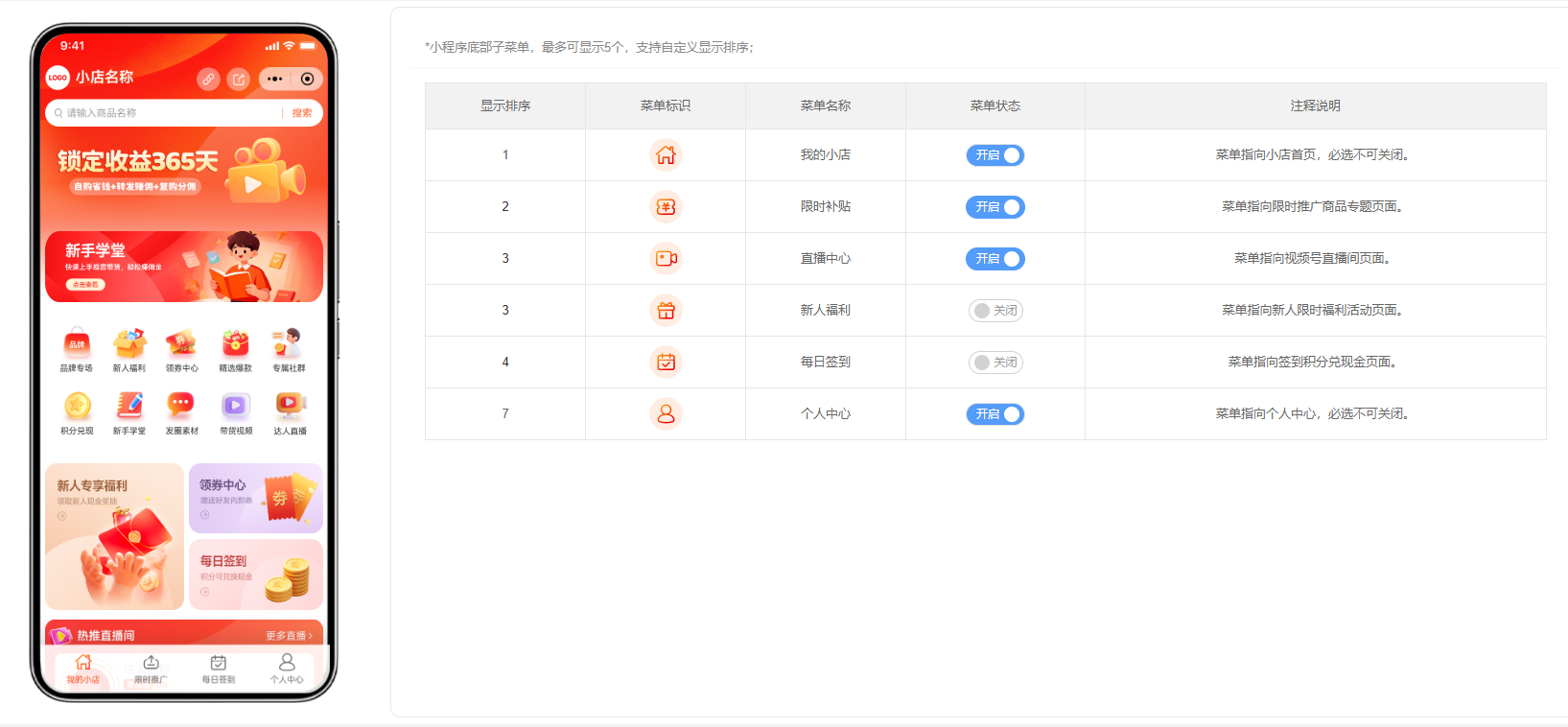Open 积分兑现 coin icon in phone grid
This screenshot has height=727, width=1568.
tap(77, 406)
